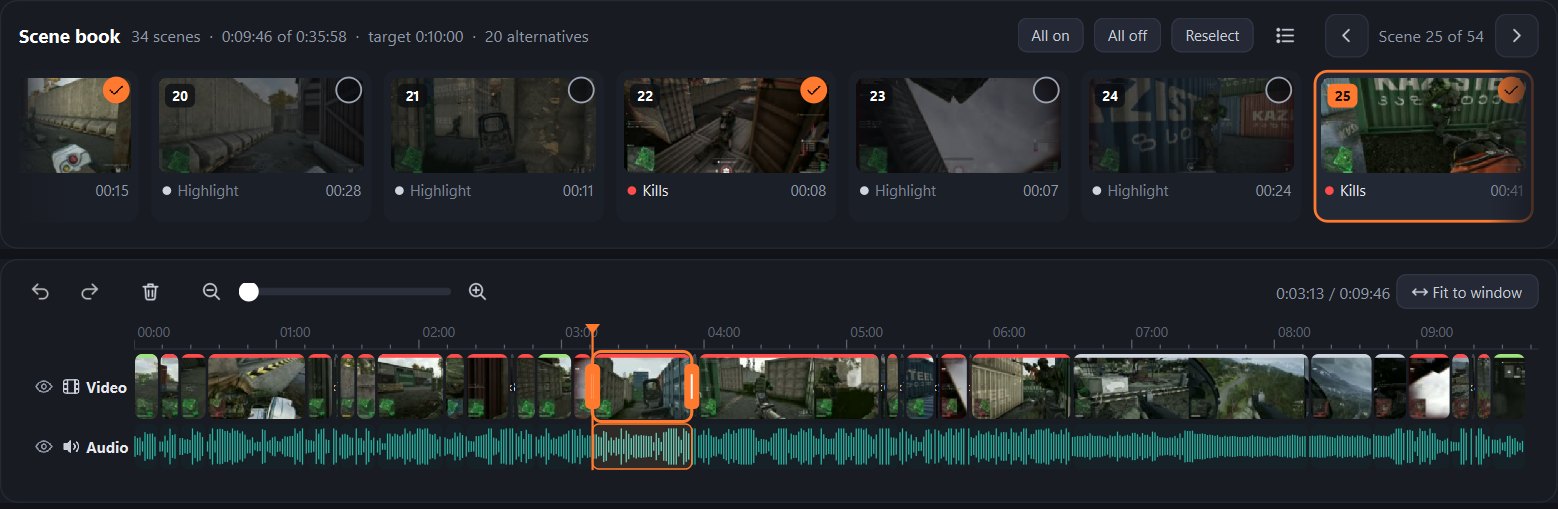Enable scene 23 selection circle
This screenshot has width=1558, height=509.
click(1046, 90)
